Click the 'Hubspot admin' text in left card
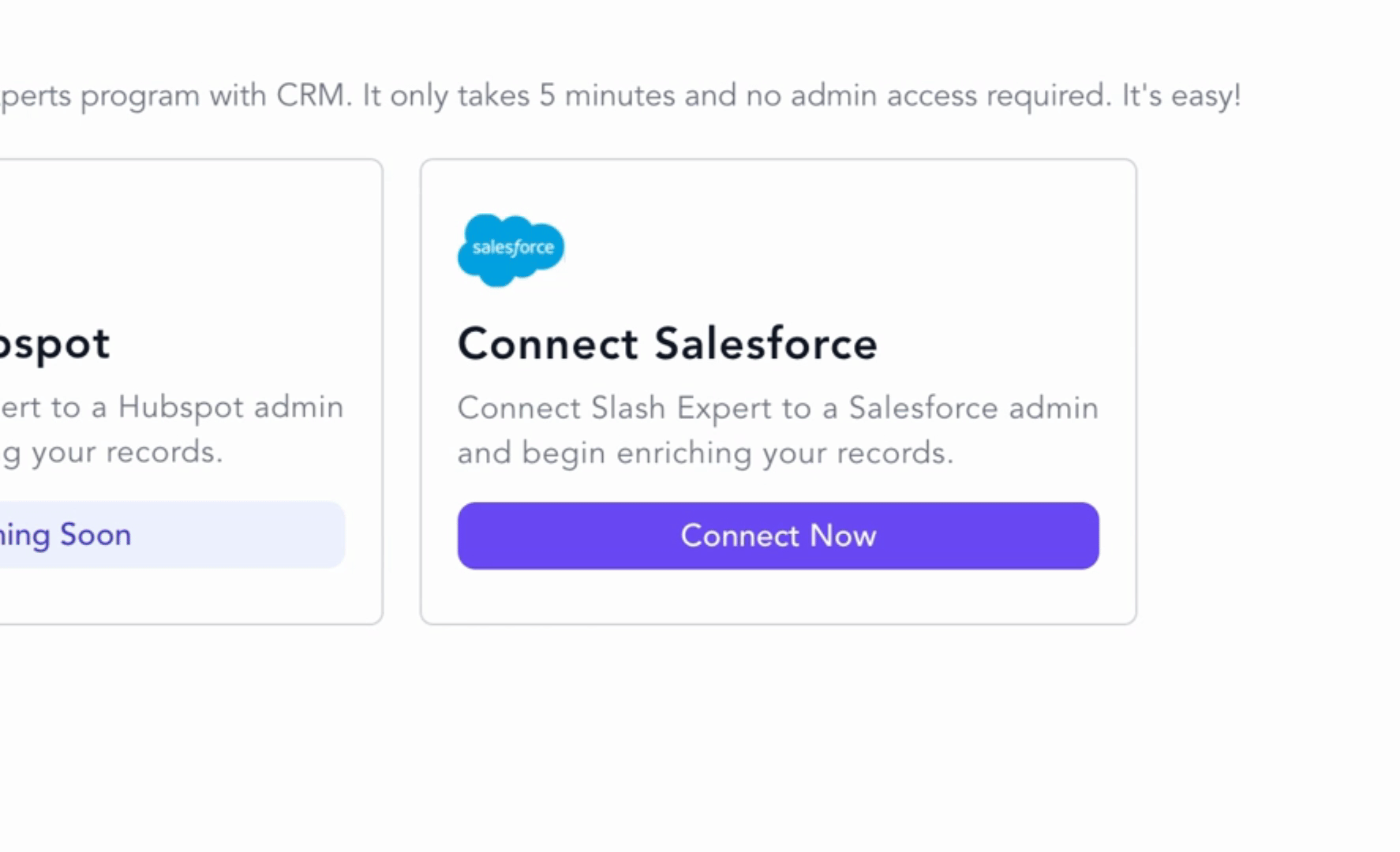 pos(230,407)
